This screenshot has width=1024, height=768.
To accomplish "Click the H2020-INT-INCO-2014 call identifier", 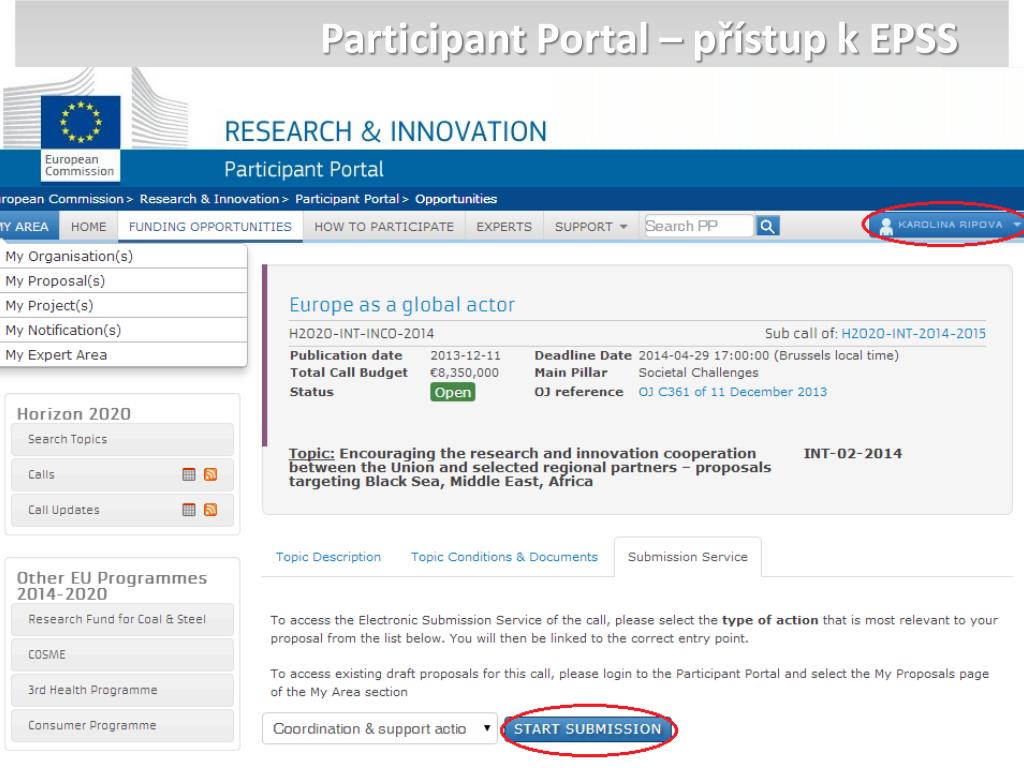I will pos(361,334).
